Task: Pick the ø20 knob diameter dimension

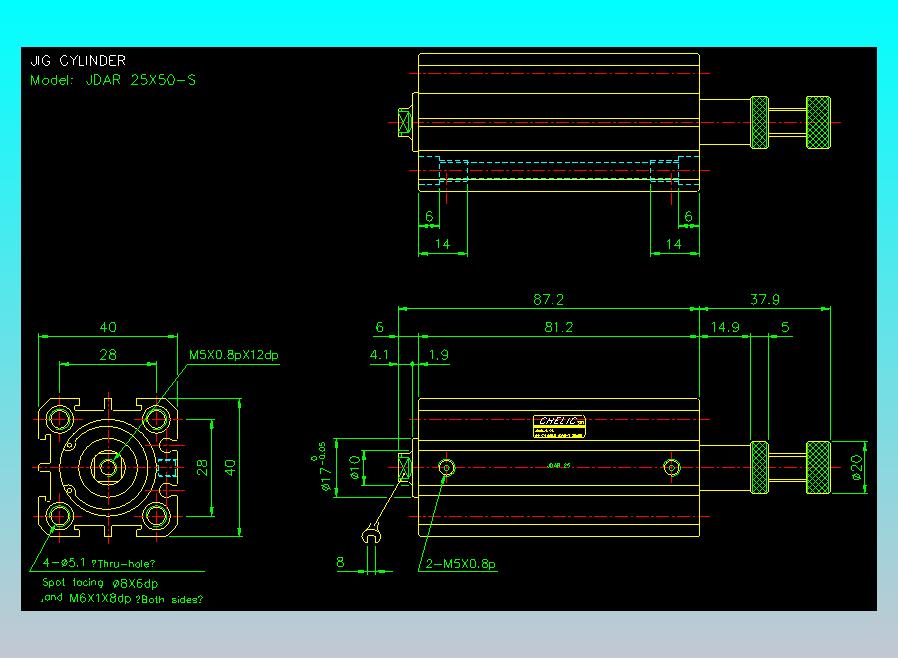Action: coord(856,467)
